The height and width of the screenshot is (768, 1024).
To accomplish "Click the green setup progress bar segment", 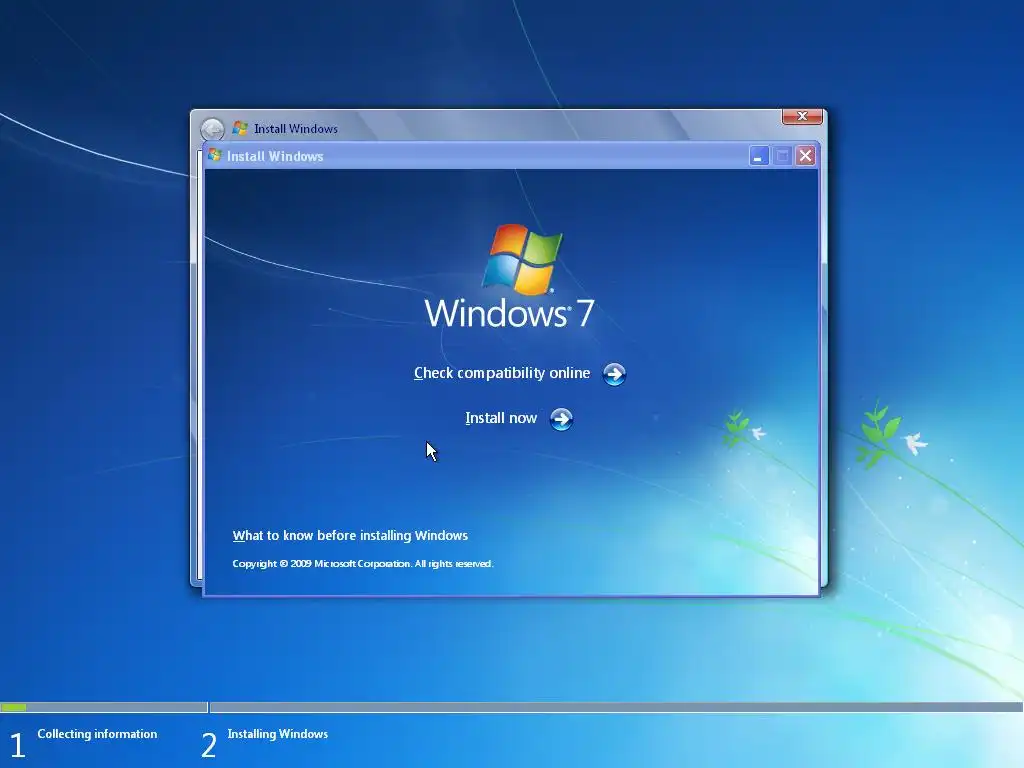I will 14,707.
